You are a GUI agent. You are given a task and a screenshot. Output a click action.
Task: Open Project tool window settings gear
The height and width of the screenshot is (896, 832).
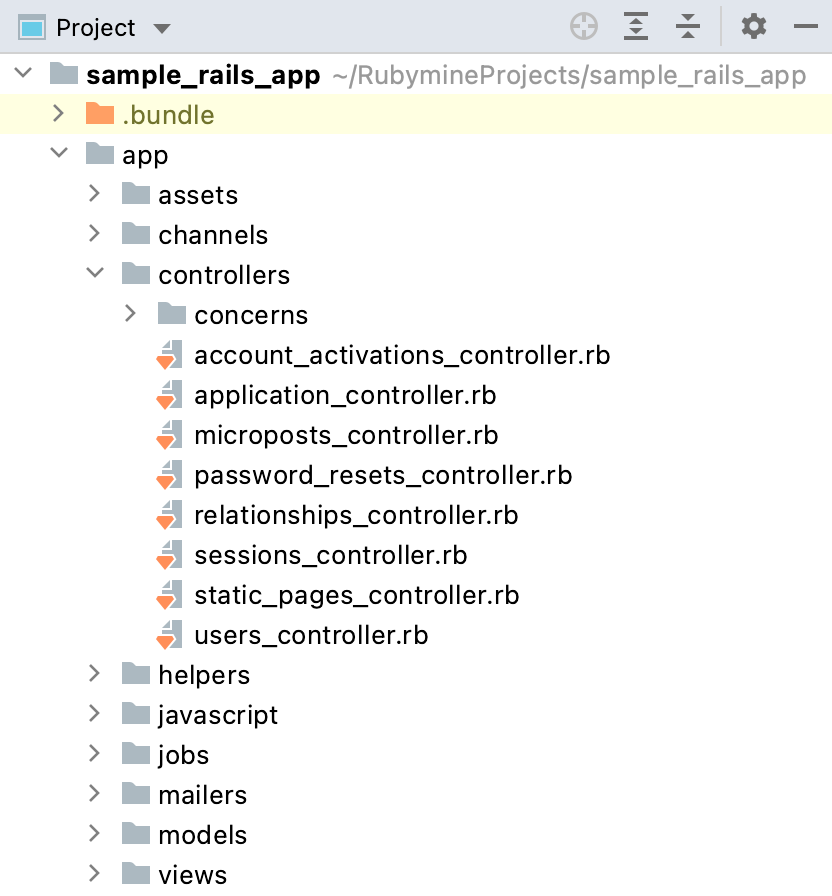753,27
